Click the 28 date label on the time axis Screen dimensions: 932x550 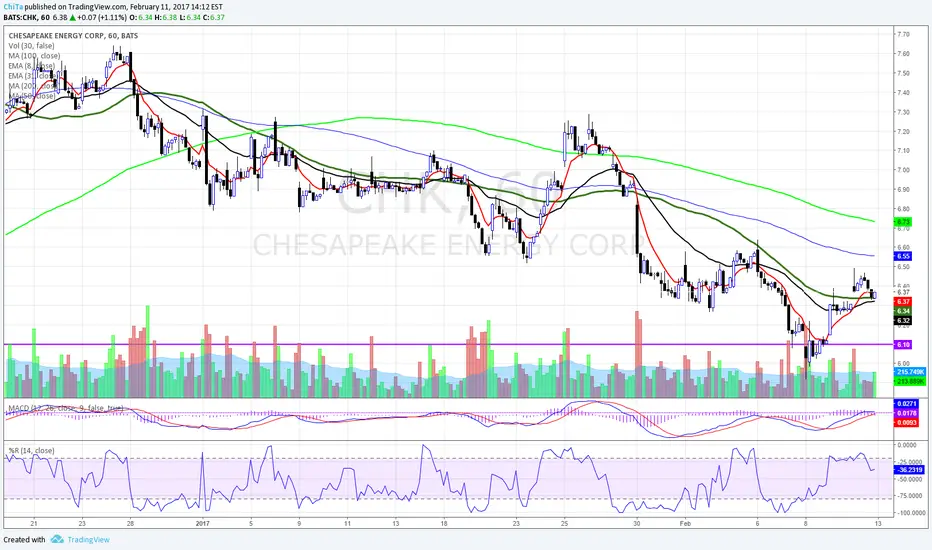click(130, 524)
